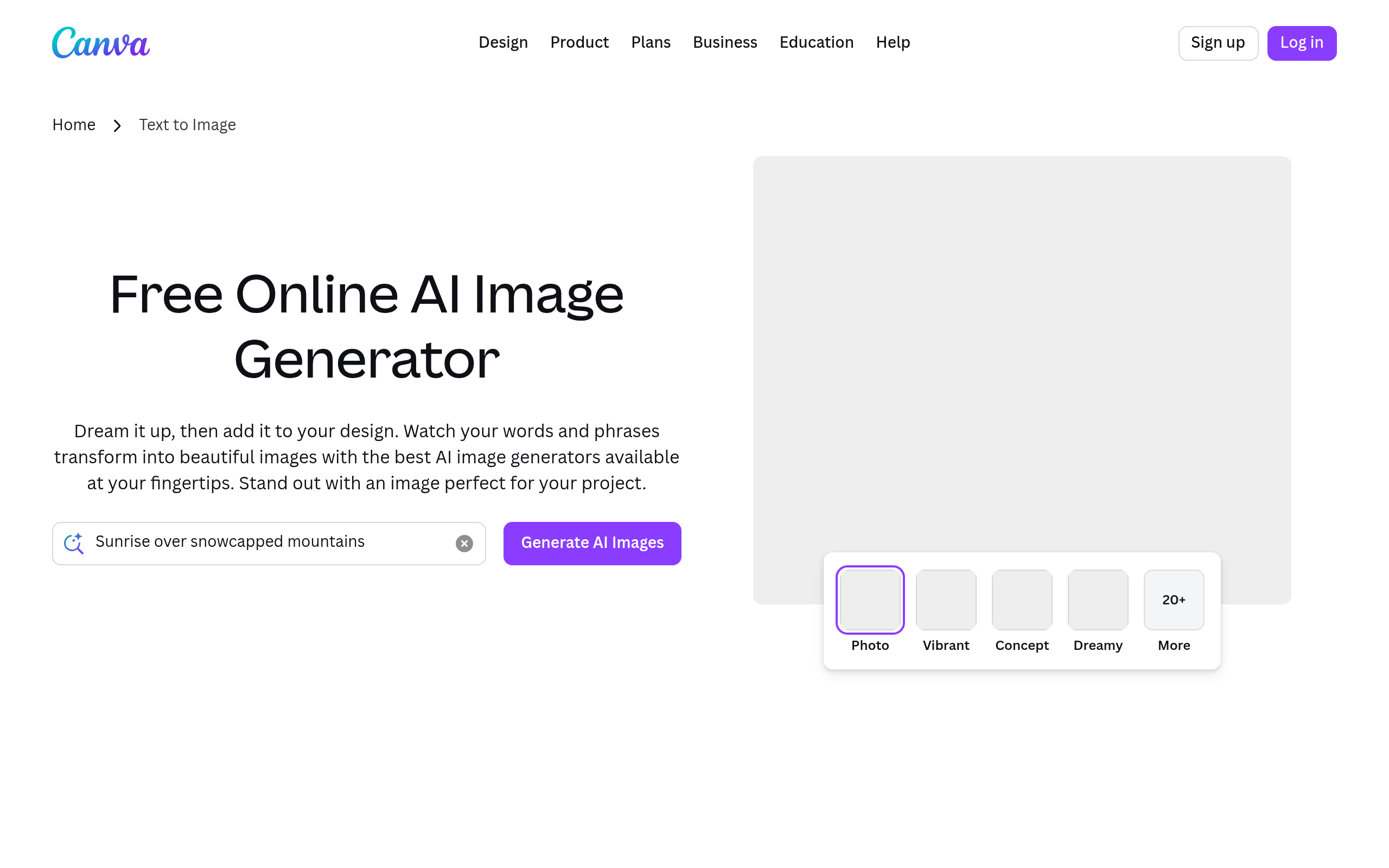
Task: Open the Business menu
Action: [x=724, y=42]
